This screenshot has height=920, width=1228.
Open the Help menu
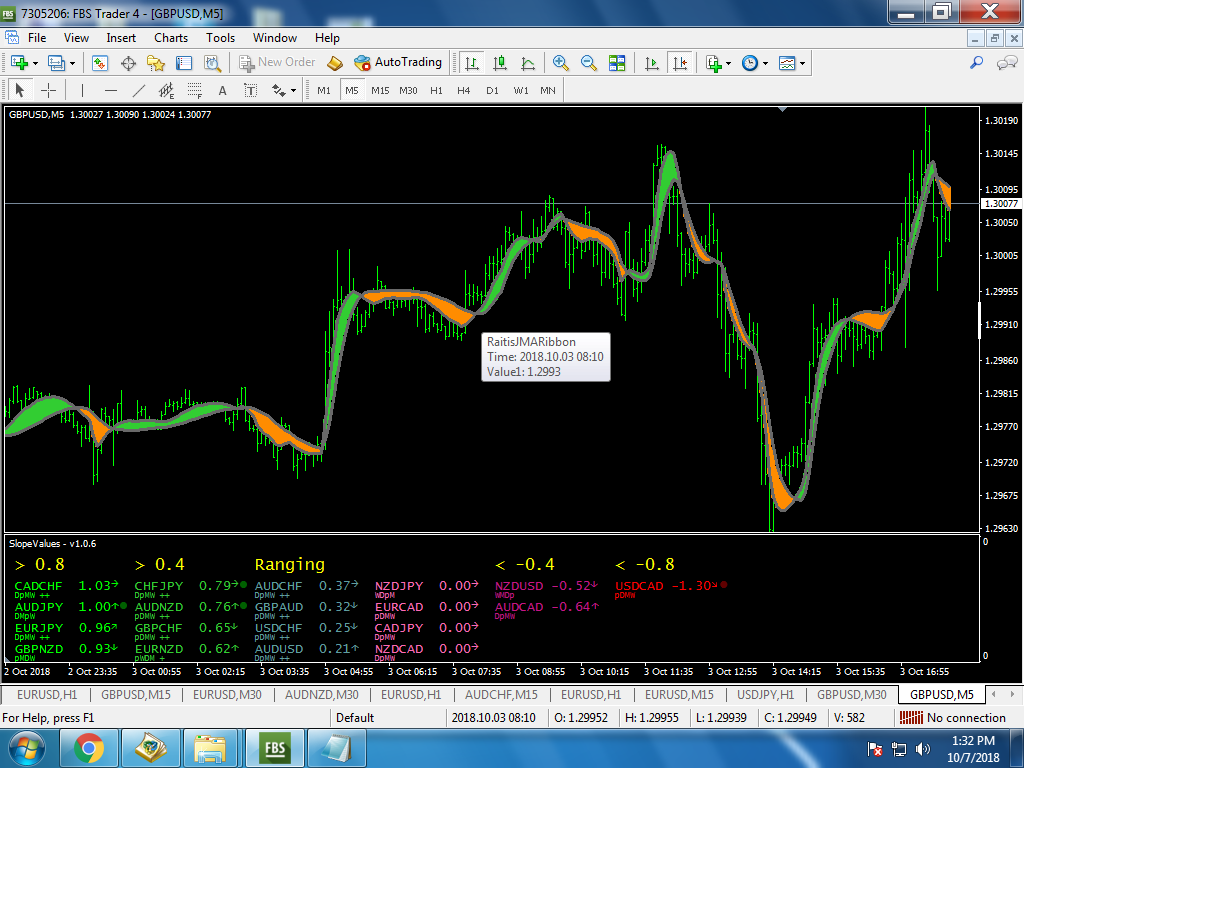click(327, 38)
